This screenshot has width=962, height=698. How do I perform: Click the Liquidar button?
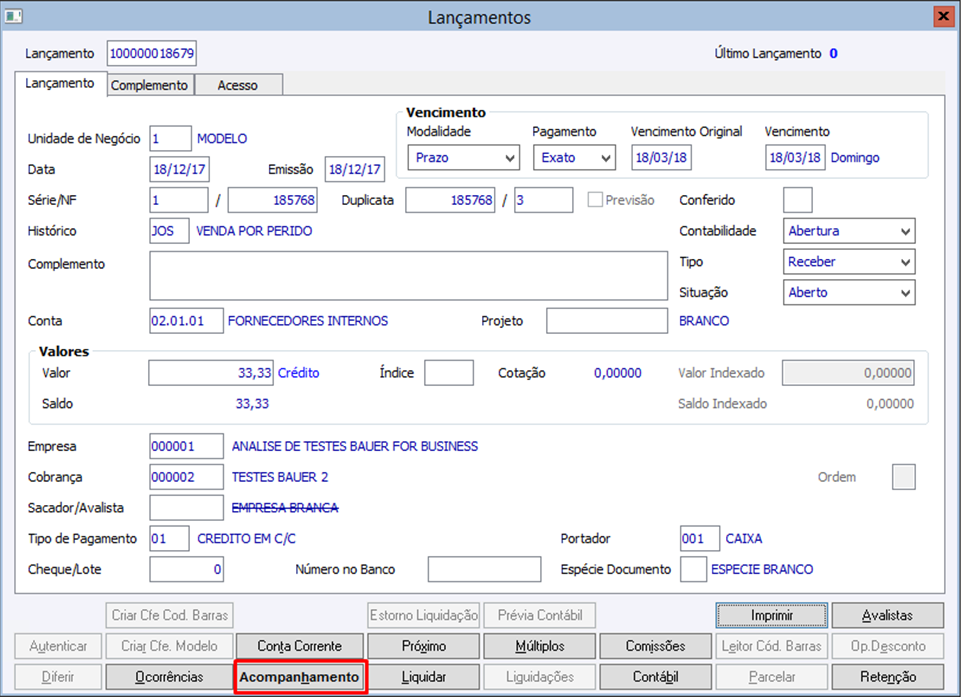424,677
